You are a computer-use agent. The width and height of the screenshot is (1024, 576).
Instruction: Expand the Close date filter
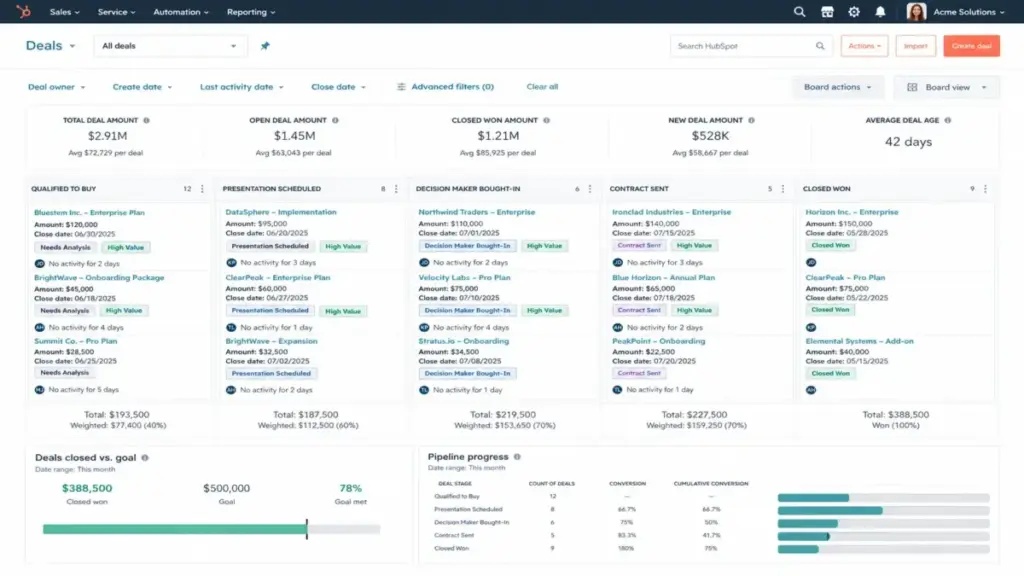point(338,87)
